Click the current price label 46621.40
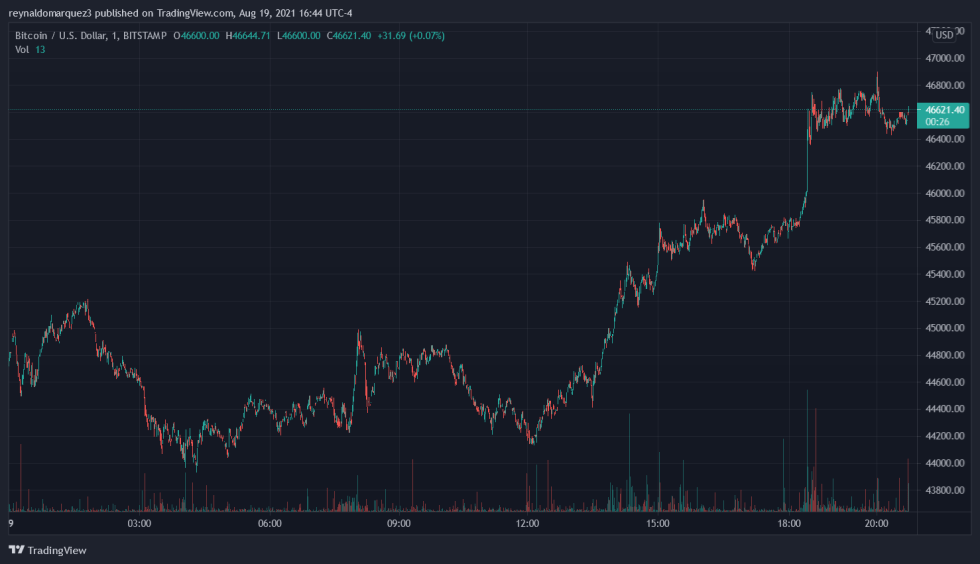This screenshot has width=980, height=564. (944, 110)
